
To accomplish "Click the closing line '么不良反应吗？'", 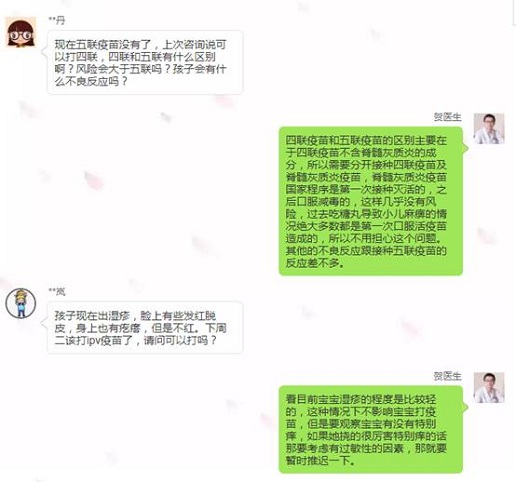I will [x=91, y=81].
